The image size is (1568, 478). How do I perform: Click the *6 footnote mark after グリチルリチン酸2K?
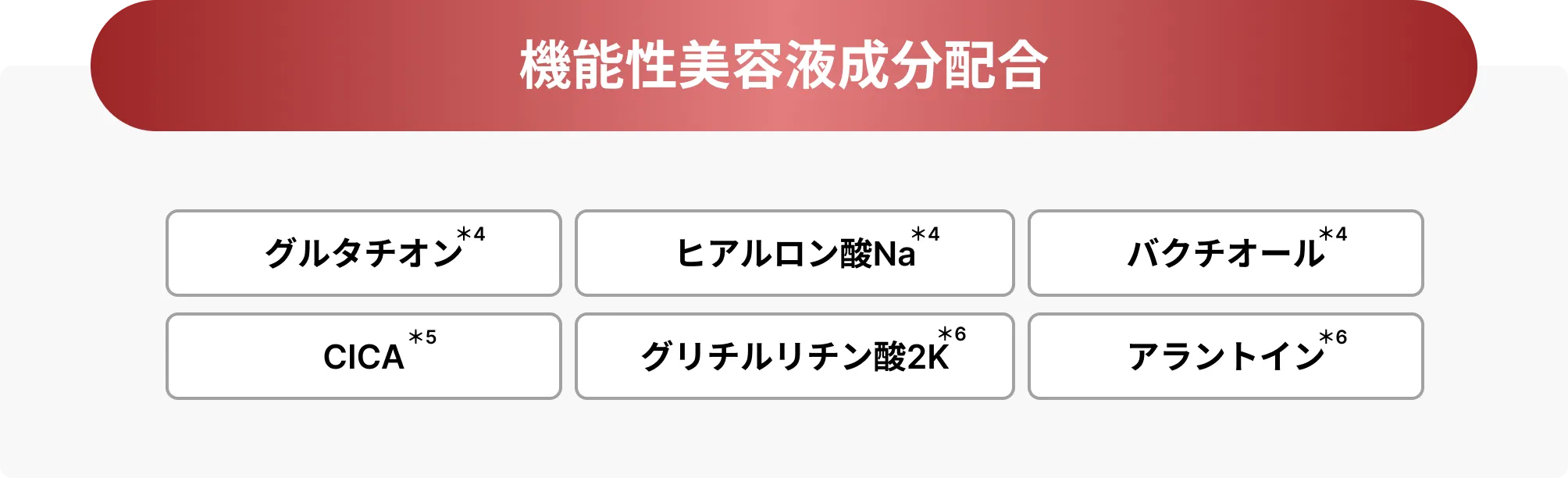(x=952, y=334)
